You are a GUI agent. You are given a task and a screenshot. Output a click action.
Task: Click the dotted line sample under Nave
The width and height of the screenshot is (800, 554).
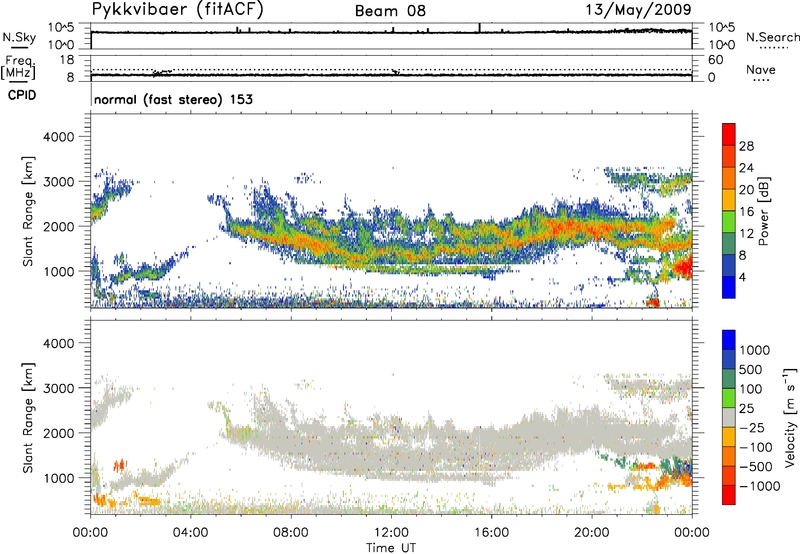click(761, 80)
